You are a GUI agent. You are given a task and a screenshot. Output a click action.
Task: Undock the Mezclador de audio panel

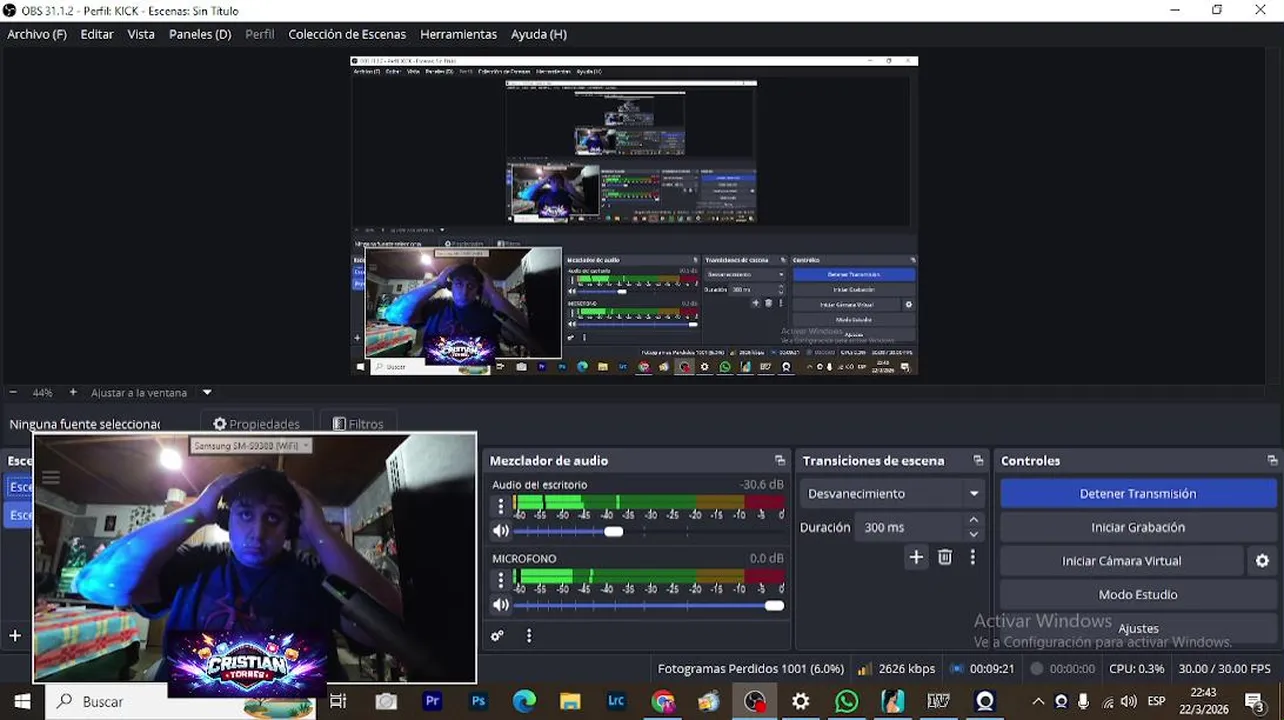tap(780, 461)
